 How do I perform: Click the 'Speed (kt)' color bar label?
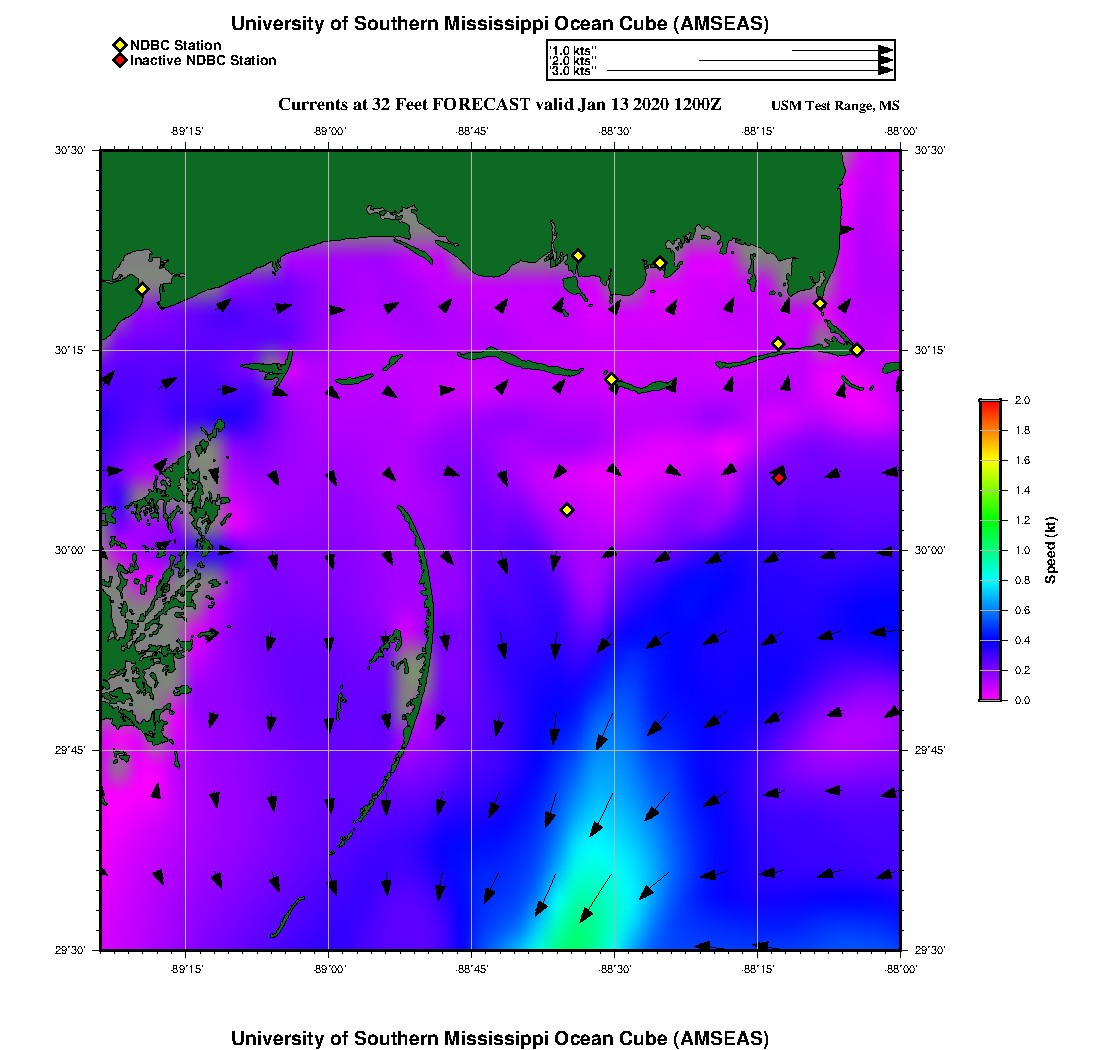click(1050, 550)
